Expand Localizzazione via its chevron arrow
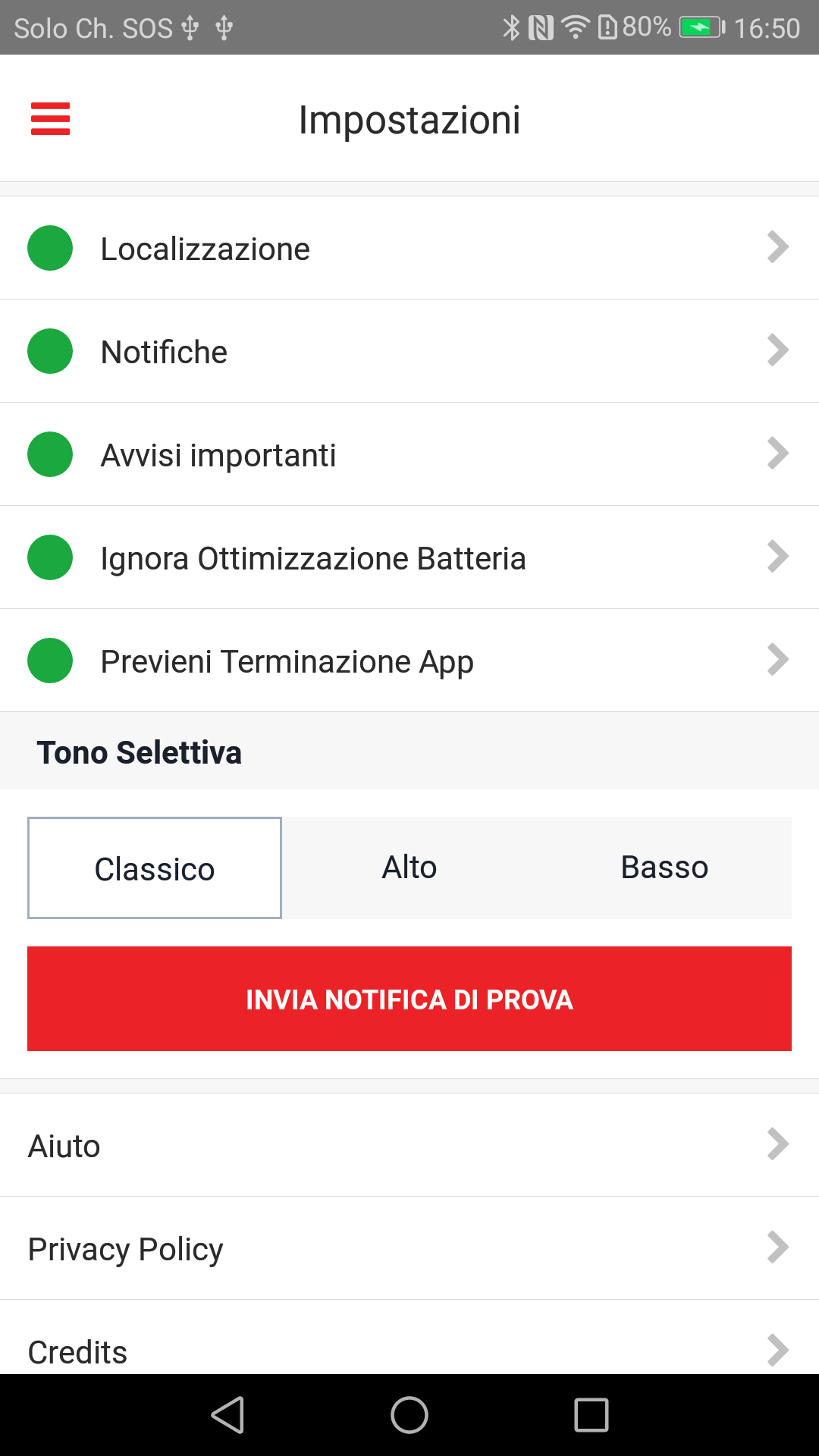Screen dimensions: 819x1456 coord(778,247)
